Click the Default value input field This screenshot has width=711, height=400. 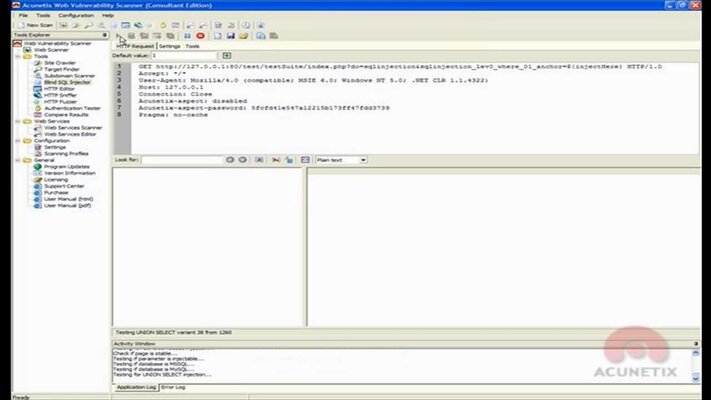[184, 55]
